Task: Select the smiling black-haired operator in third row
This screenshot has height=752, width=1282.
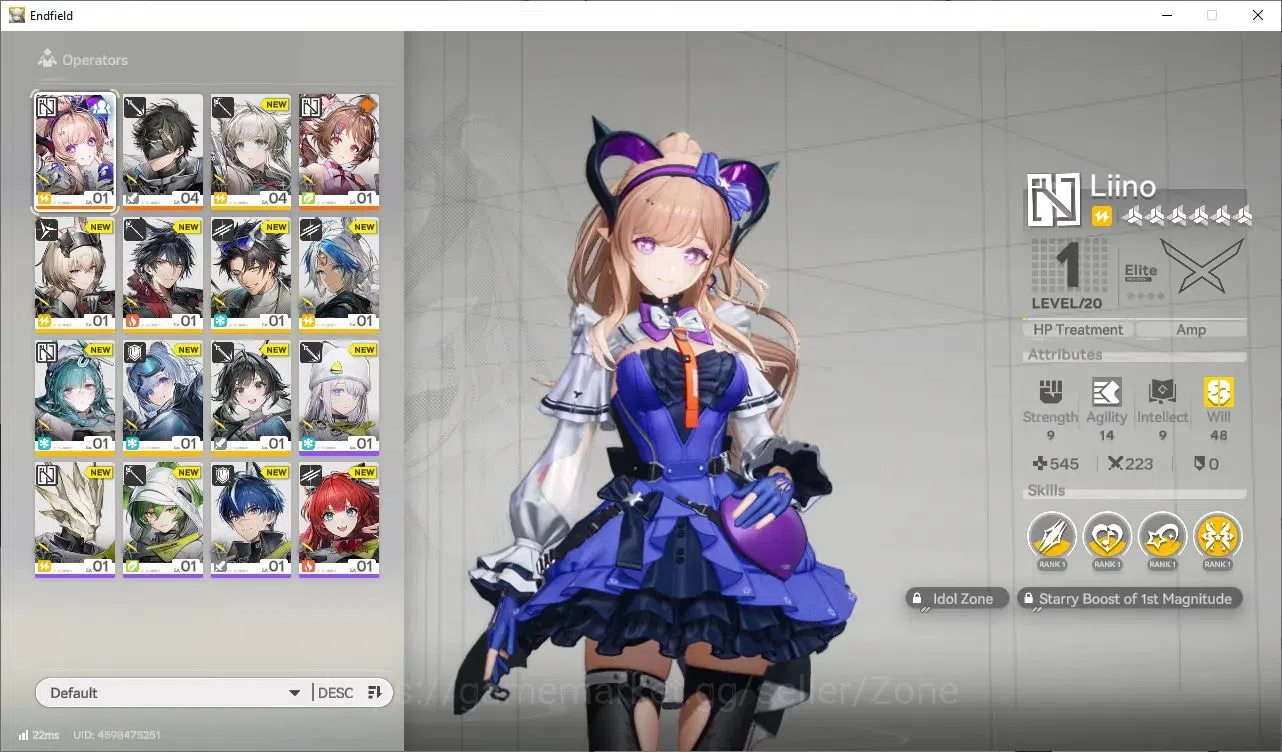Action: coord(251,397)
